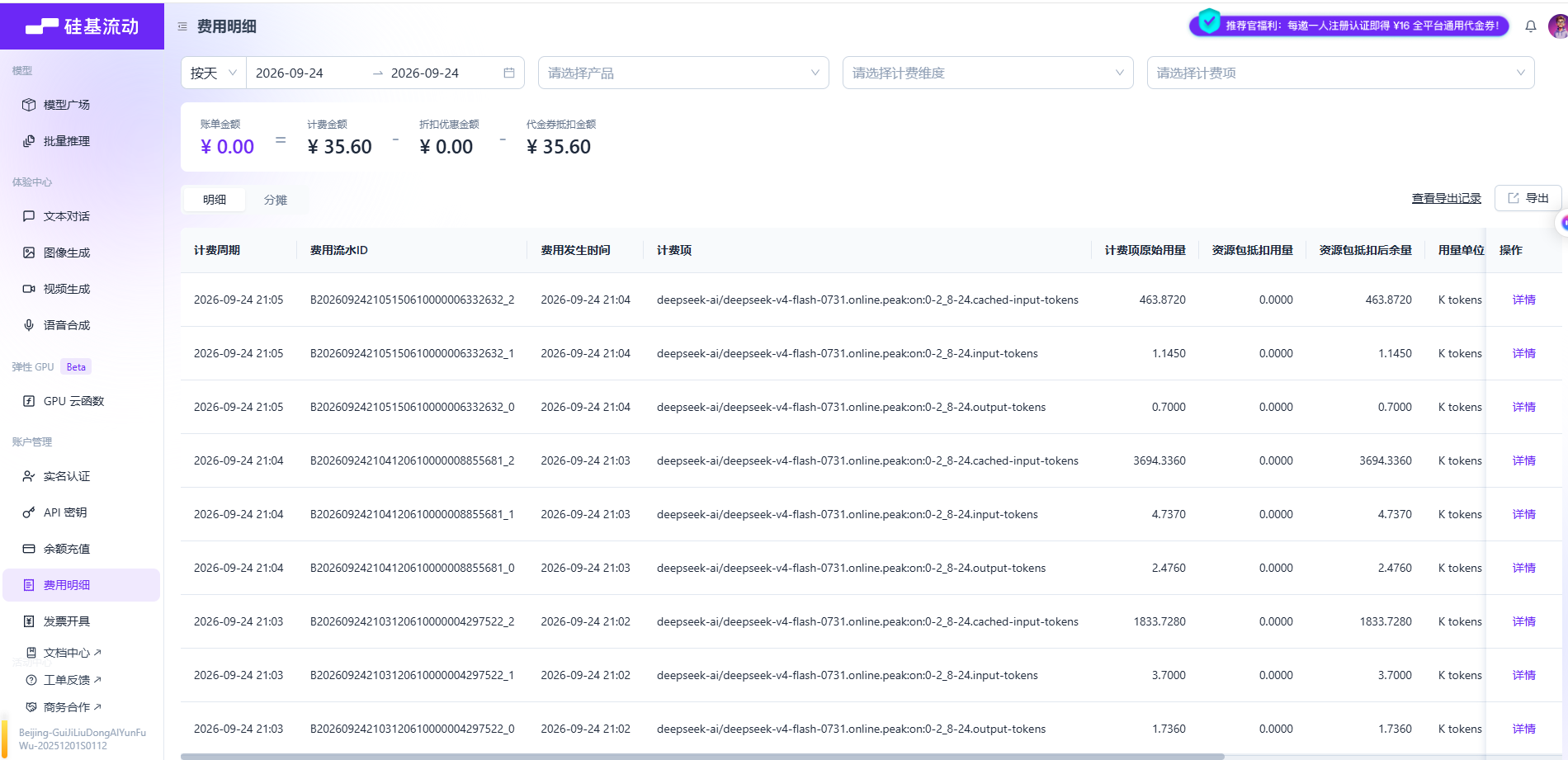Click the 计费项原始用量 column header
This screenshot has width=1568, height=760.
(x=1145, y=250)
